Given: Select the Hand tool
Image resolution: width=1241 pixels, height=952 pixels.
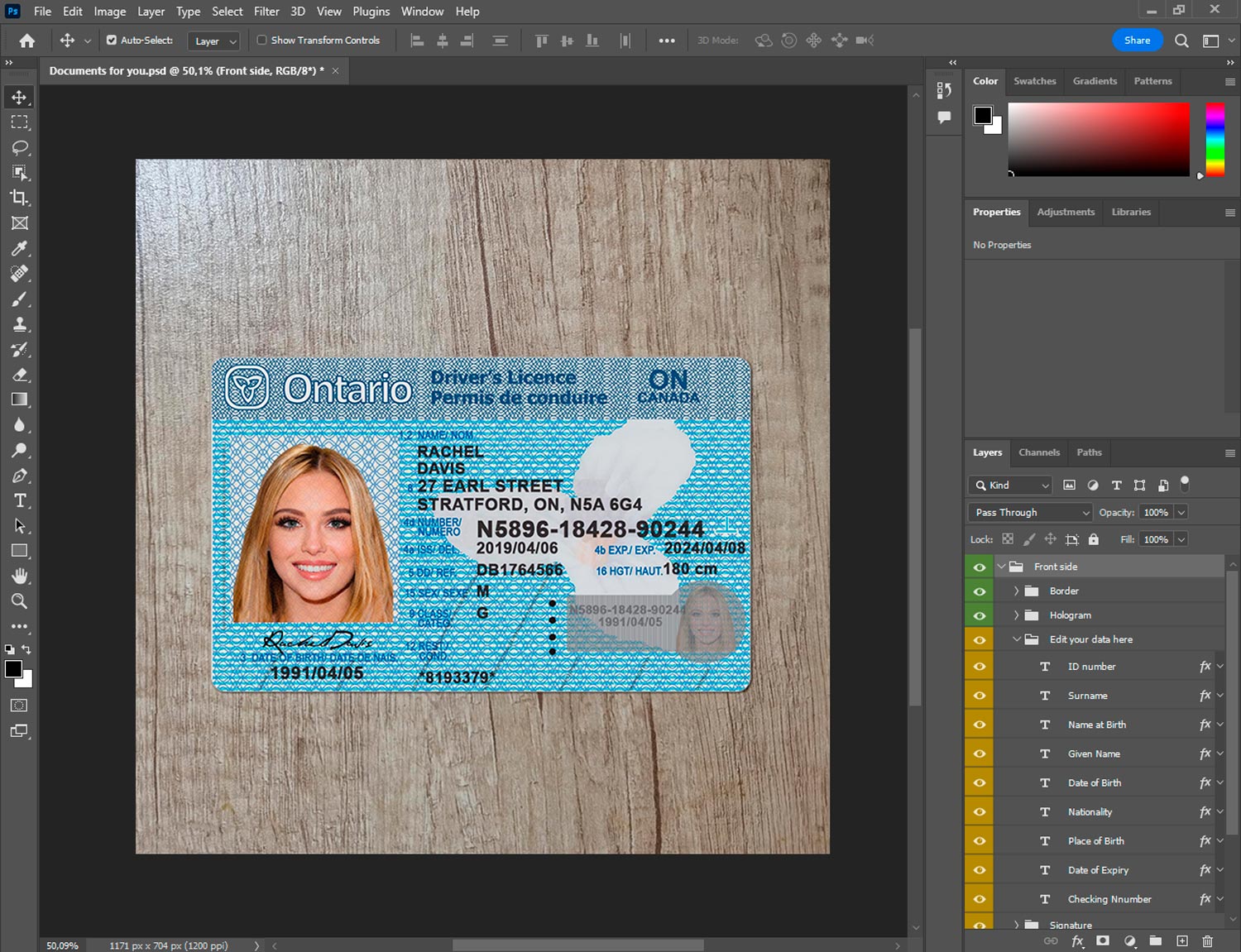Looking at the screenshot, I should tap(20, 576).
